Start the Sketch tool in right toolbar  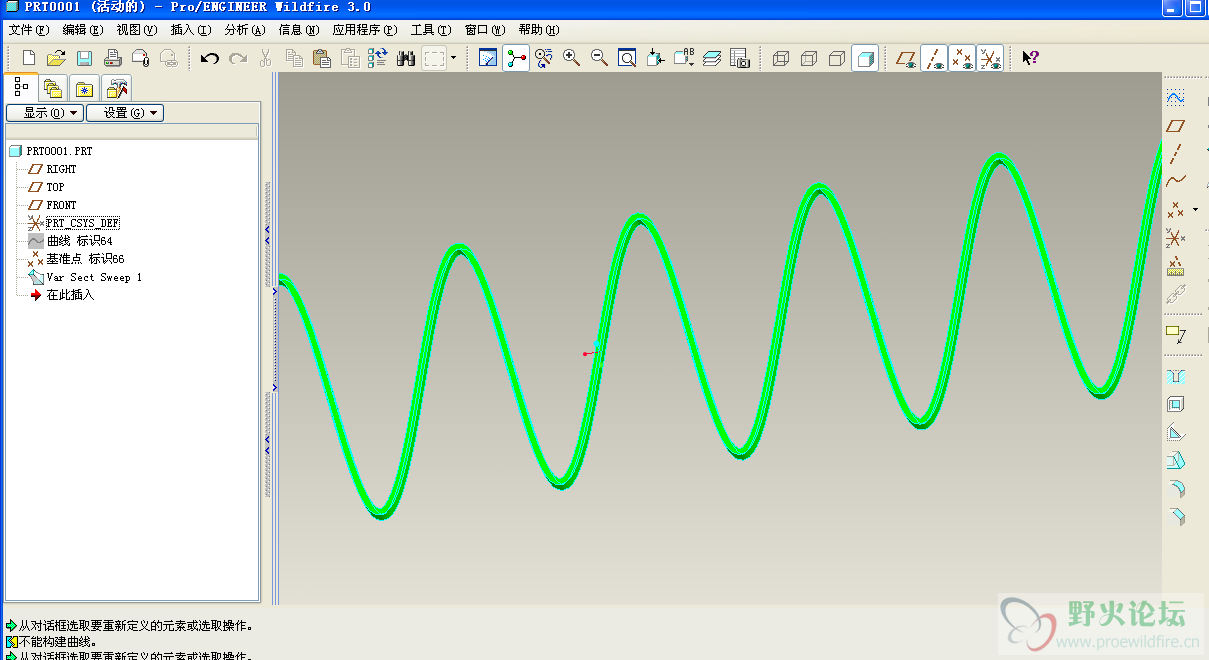click(1175, 98)
